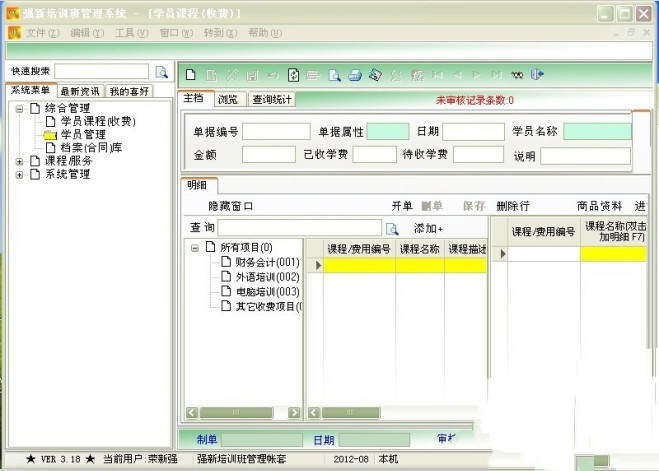Expand the 课程服务 tree node
659x471 pixels.
pos(19,161)
